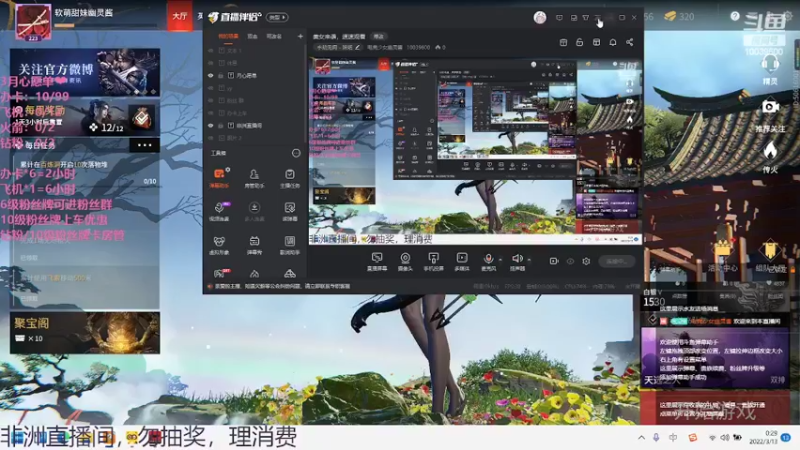
Task: Add a new scene with the plus button
Action: coord(300,36)
